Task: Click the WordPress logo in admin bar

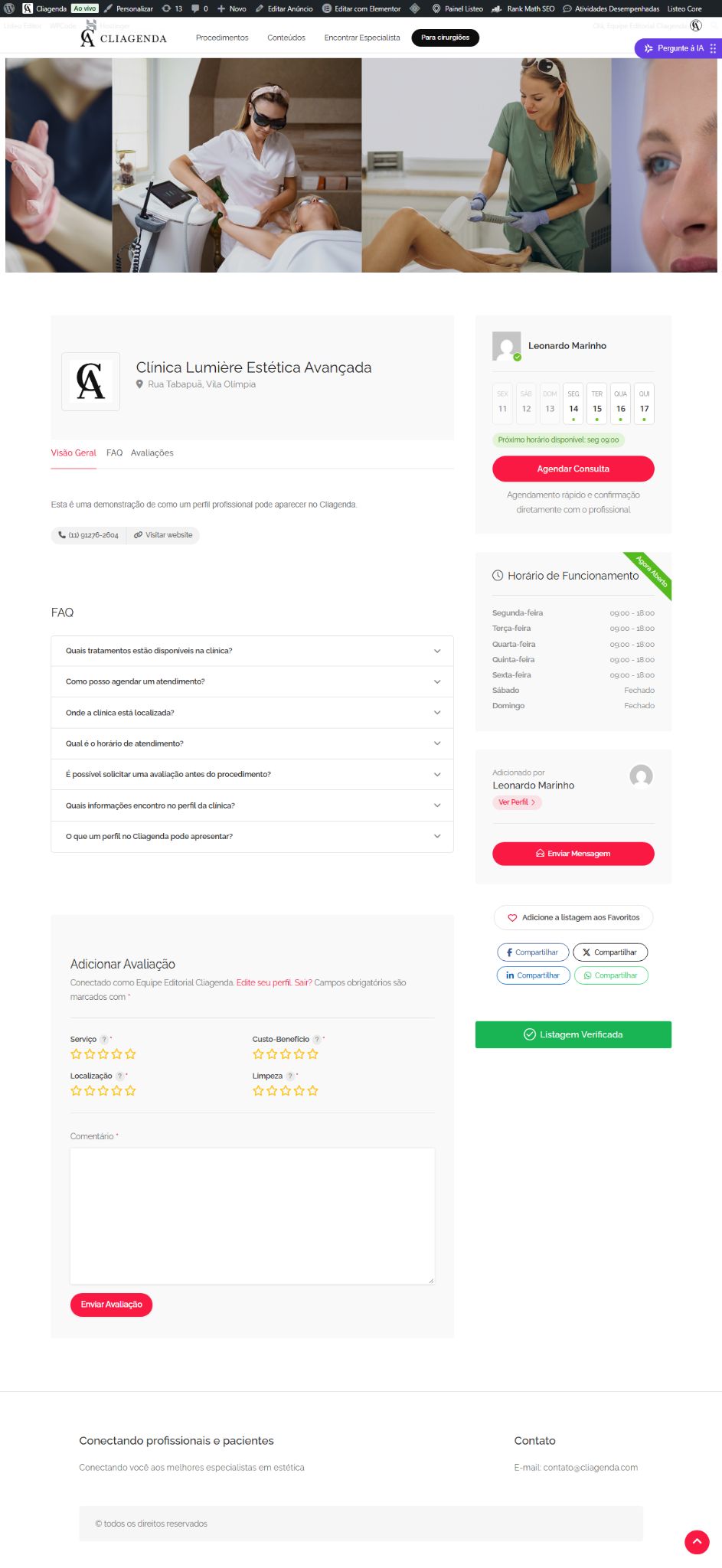Action: point(9,8)
